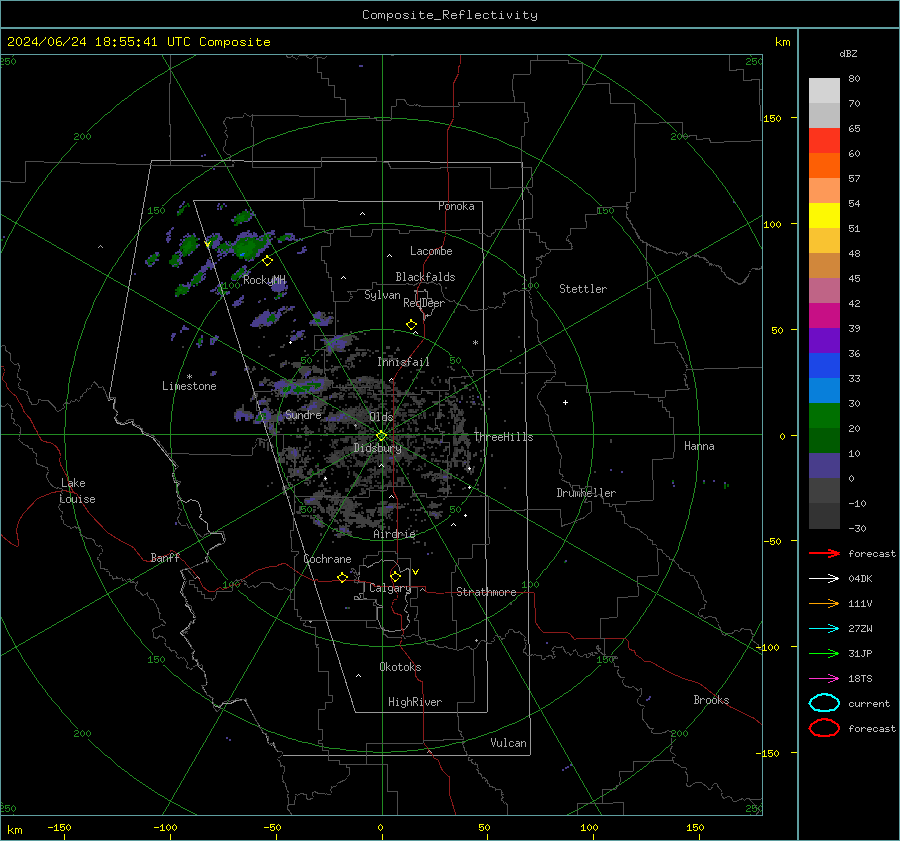Select the 51 dBZ yellow color swatch
Screen dimensions: 900x841
(824, 215)
